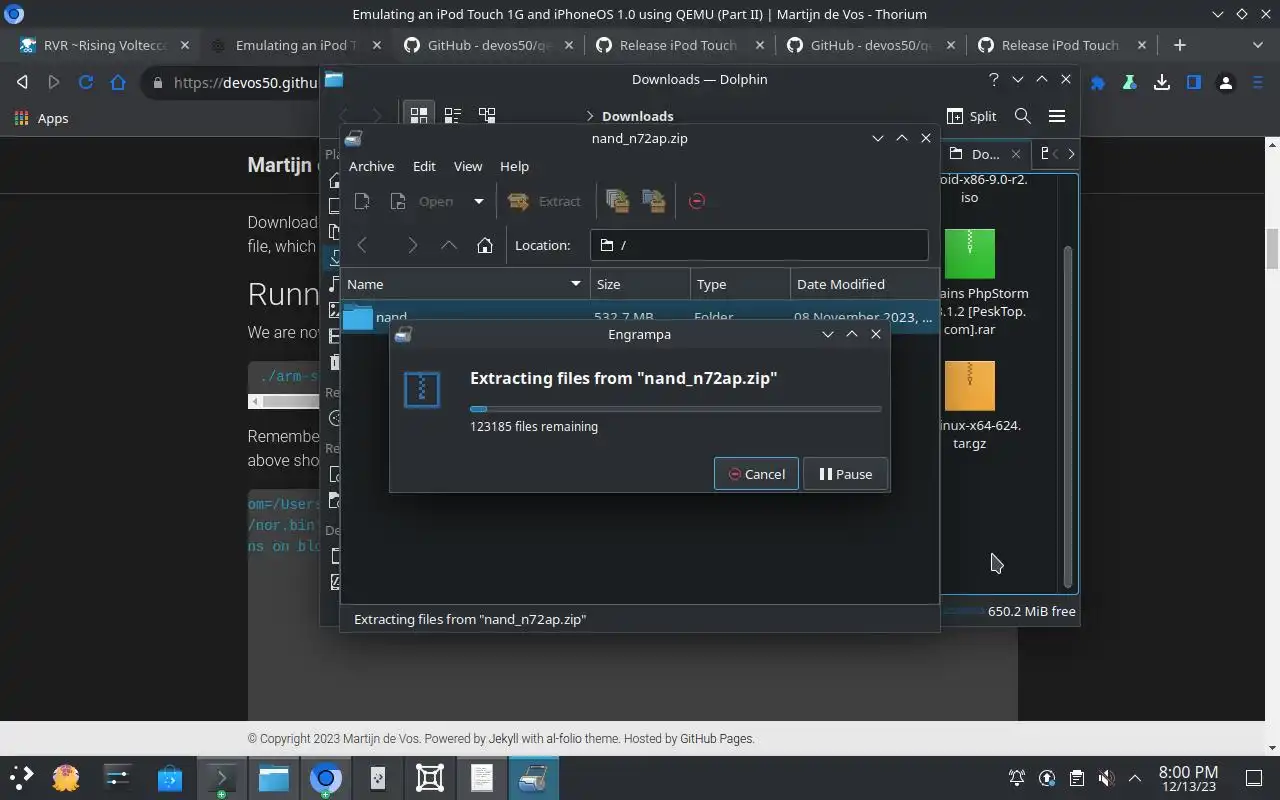The image size is (1280, 800).
Task: Click the Location input field
Action: click(x=759, y=245)
